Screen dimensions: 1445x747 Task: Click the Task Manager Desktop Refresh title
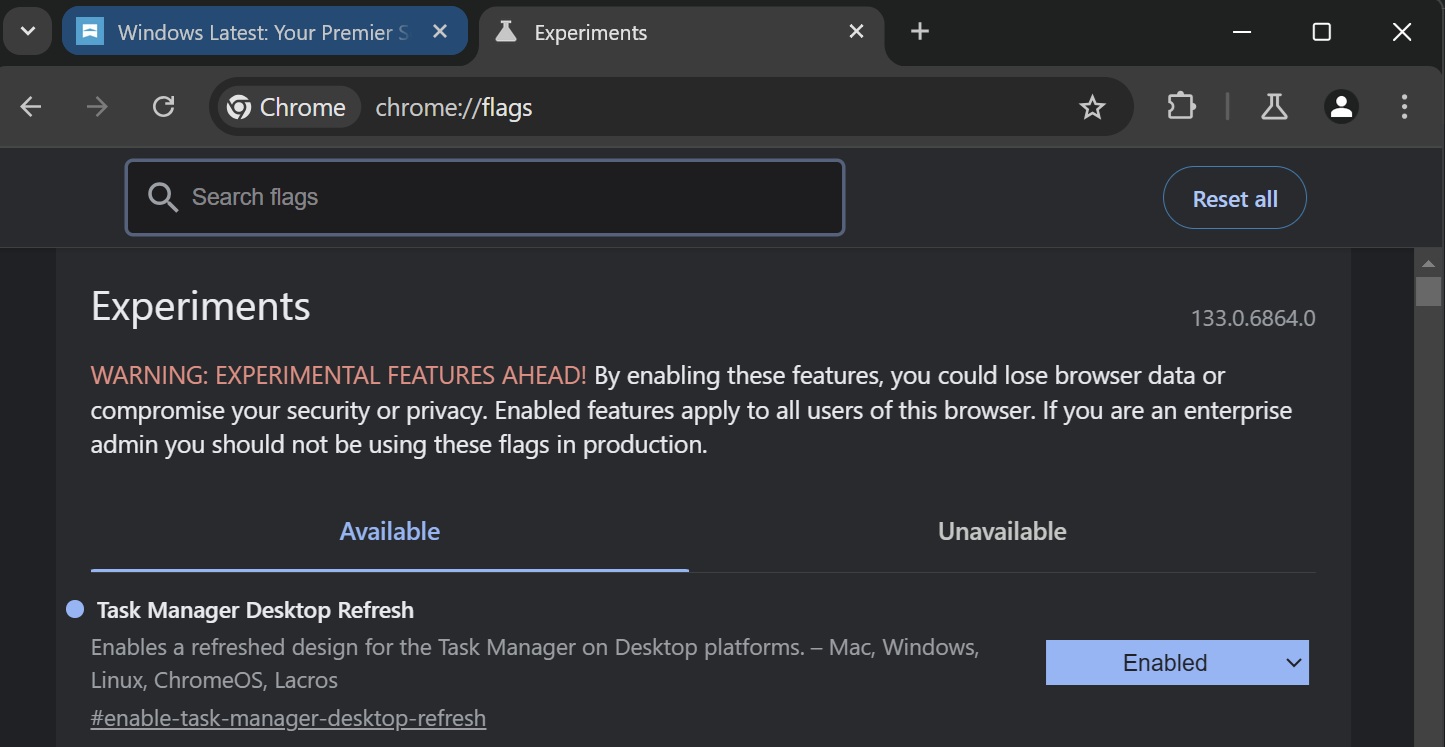255,610
